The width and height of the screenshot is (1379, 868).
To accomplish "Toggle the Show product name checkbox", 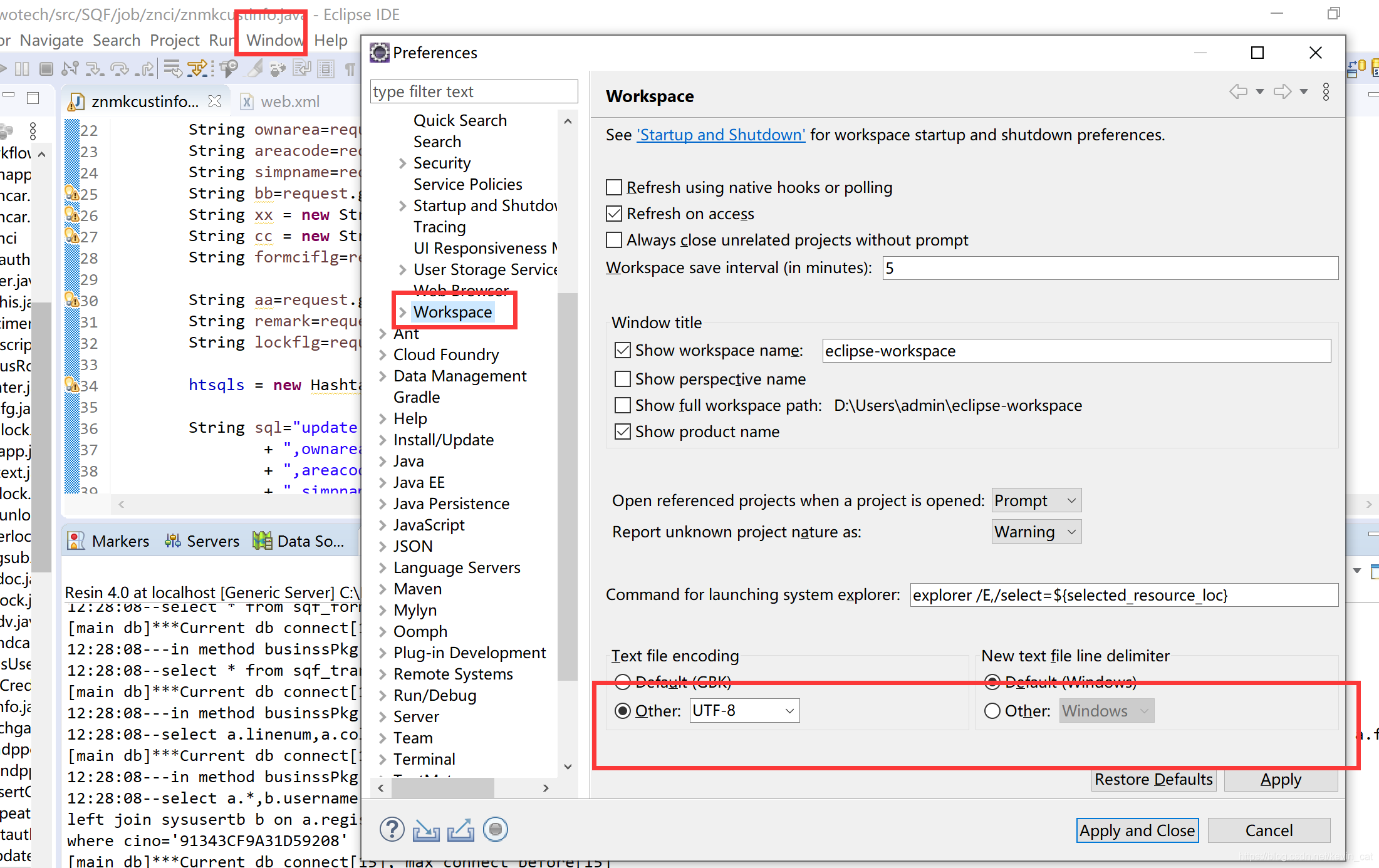I will click(623, 431).
